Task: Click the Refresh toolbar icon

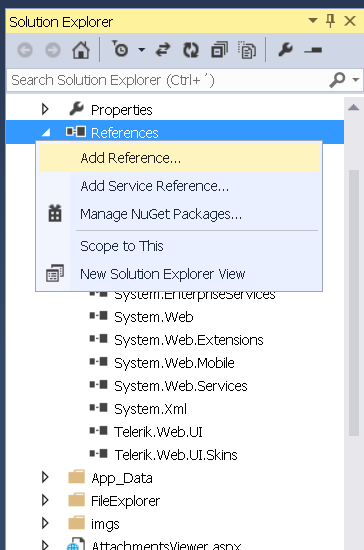Action: coord(191,50)
